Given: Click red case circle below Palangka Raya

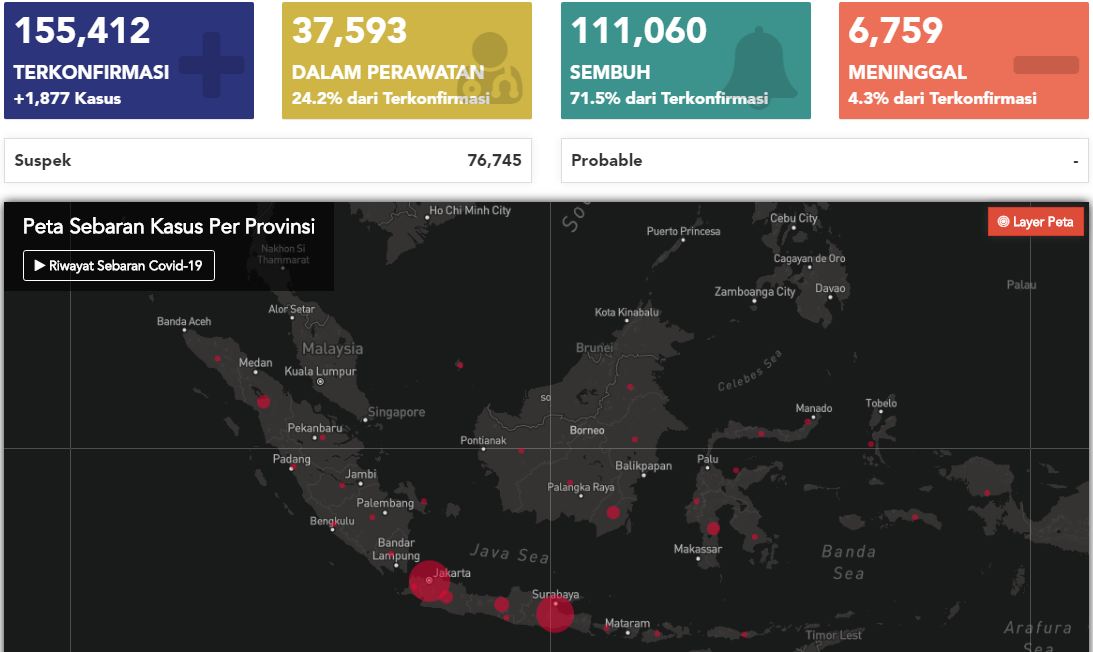Looking at the screenshot, I should [613, 513].
